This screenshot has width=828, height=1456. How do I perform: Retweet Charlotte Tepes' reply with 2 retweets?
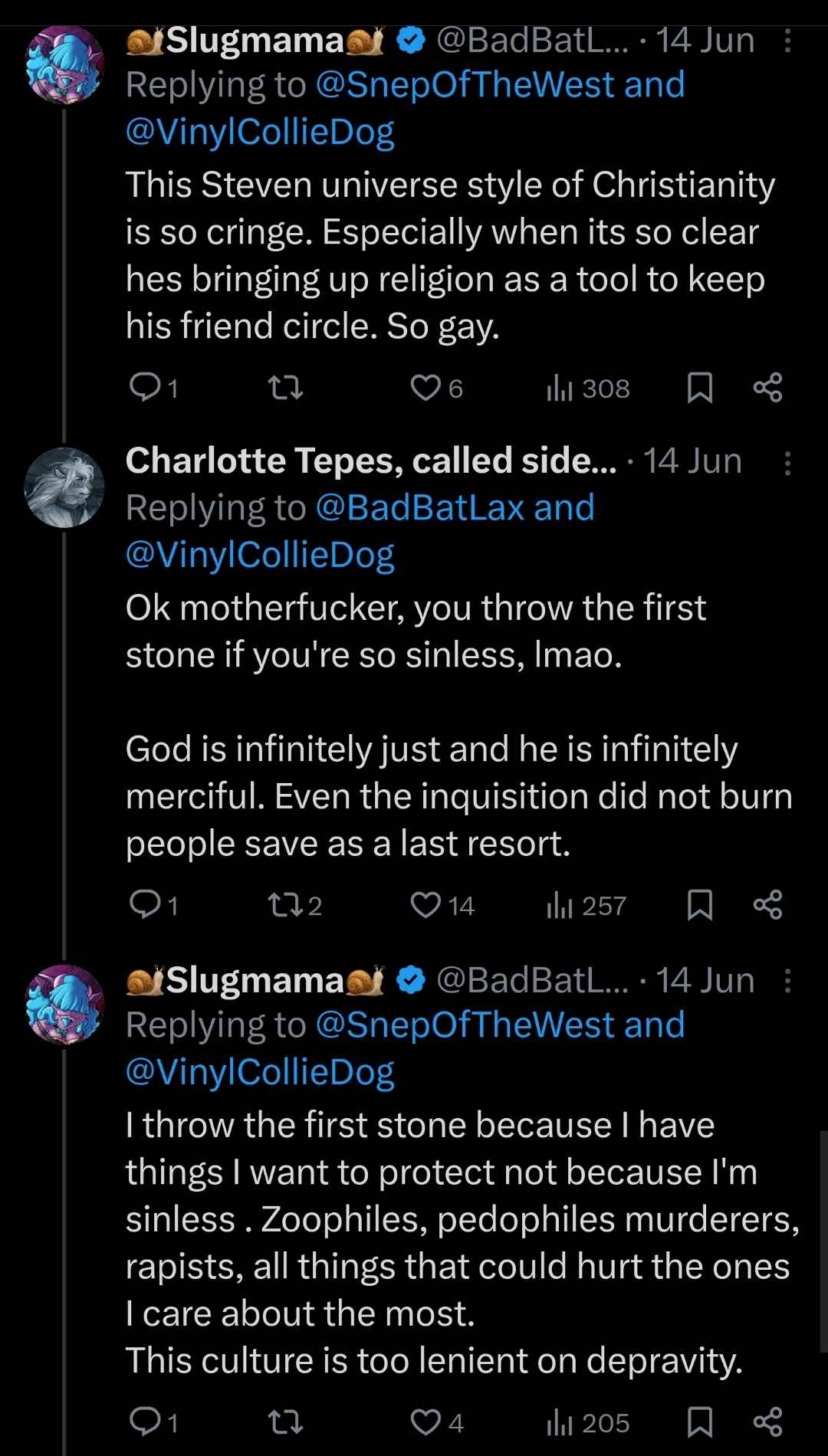(x=285, y=905)
